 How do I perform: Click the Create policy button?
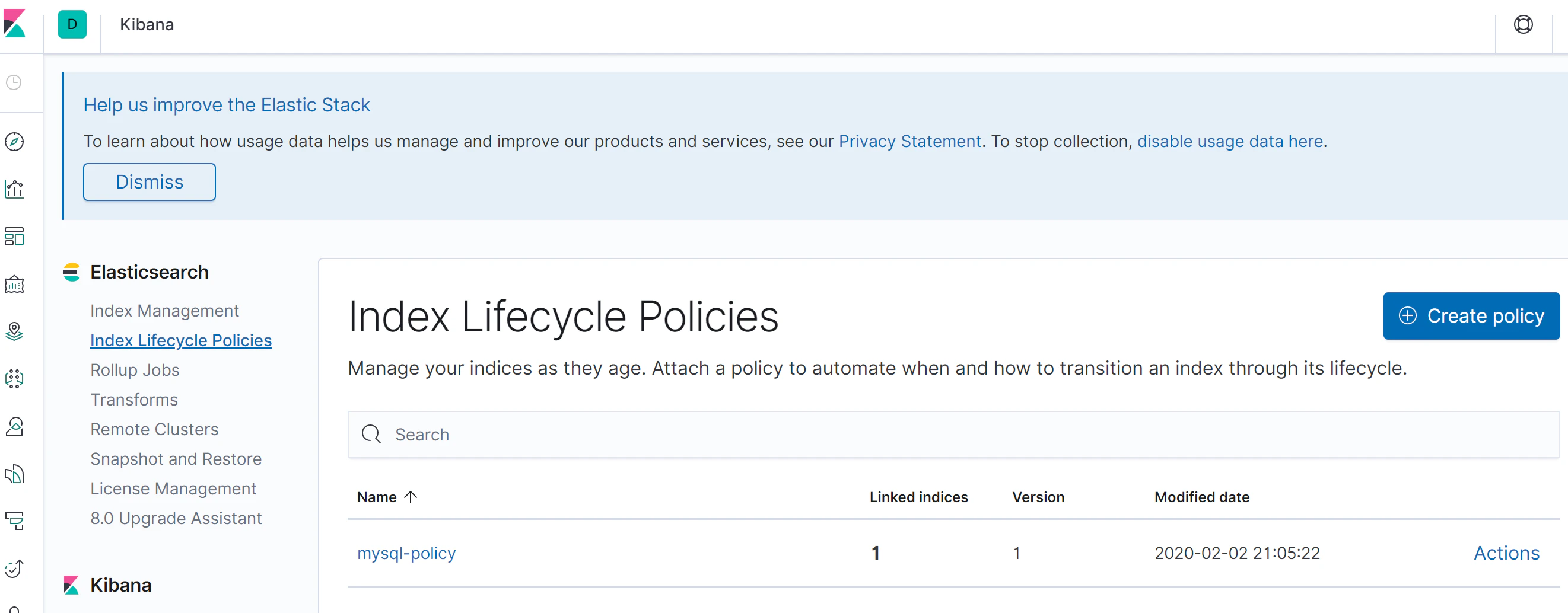point(1471,315)
